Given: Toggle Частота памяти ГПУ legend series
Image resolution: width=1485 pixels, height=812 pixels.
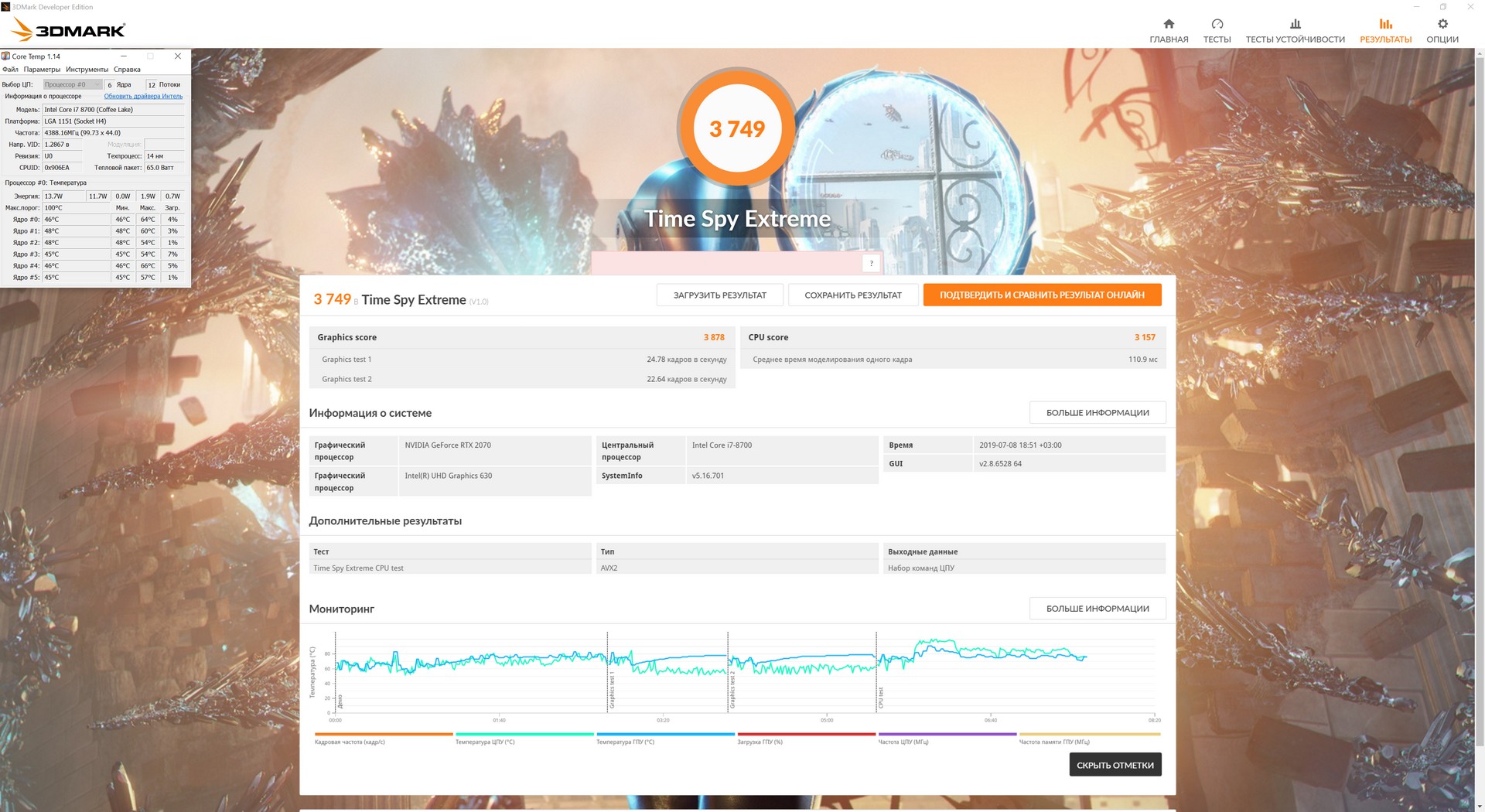Looking at the screenshot, I should point(1089,739).
